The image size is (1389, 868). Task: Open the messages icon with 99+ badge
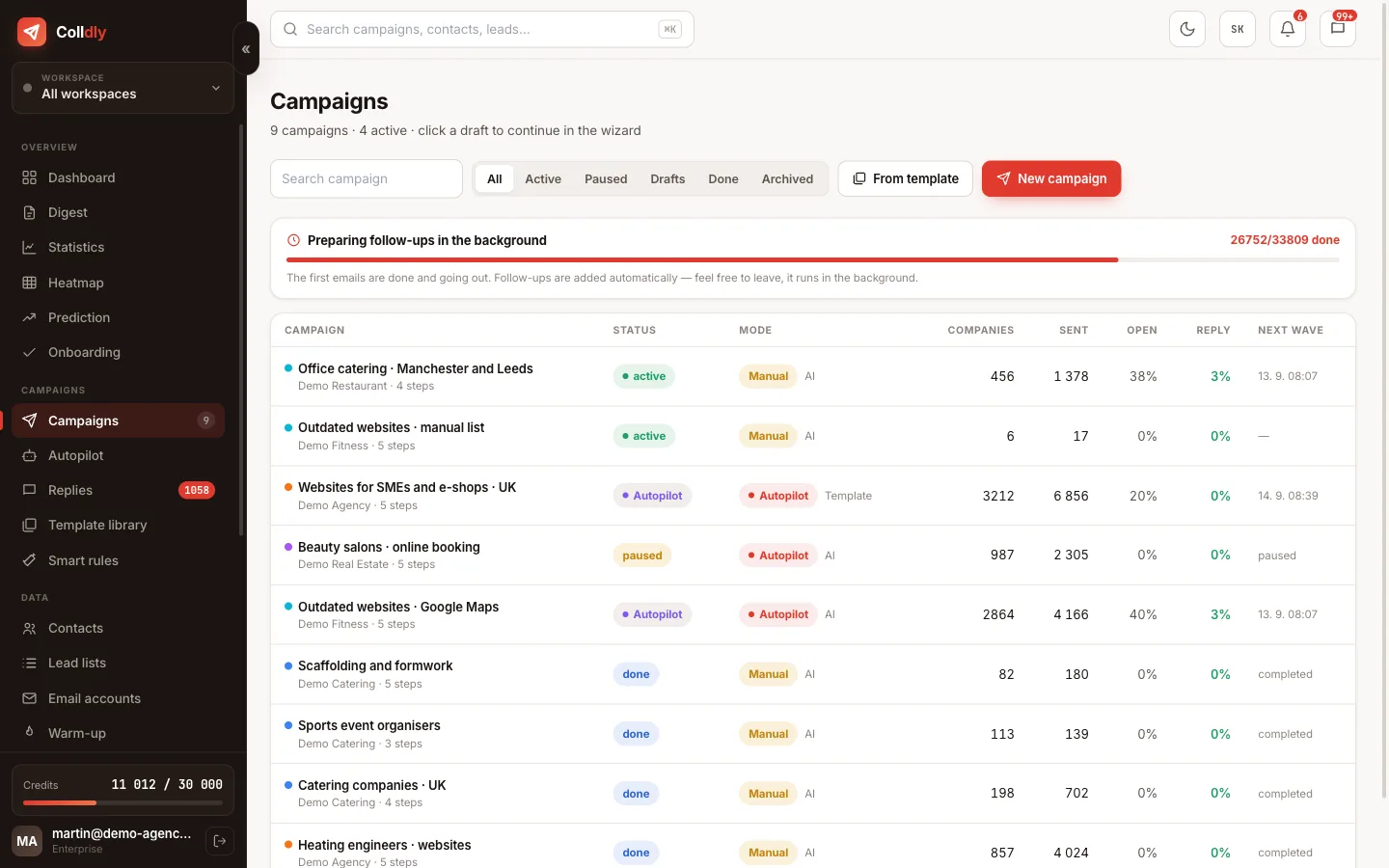click(1338, 29)
